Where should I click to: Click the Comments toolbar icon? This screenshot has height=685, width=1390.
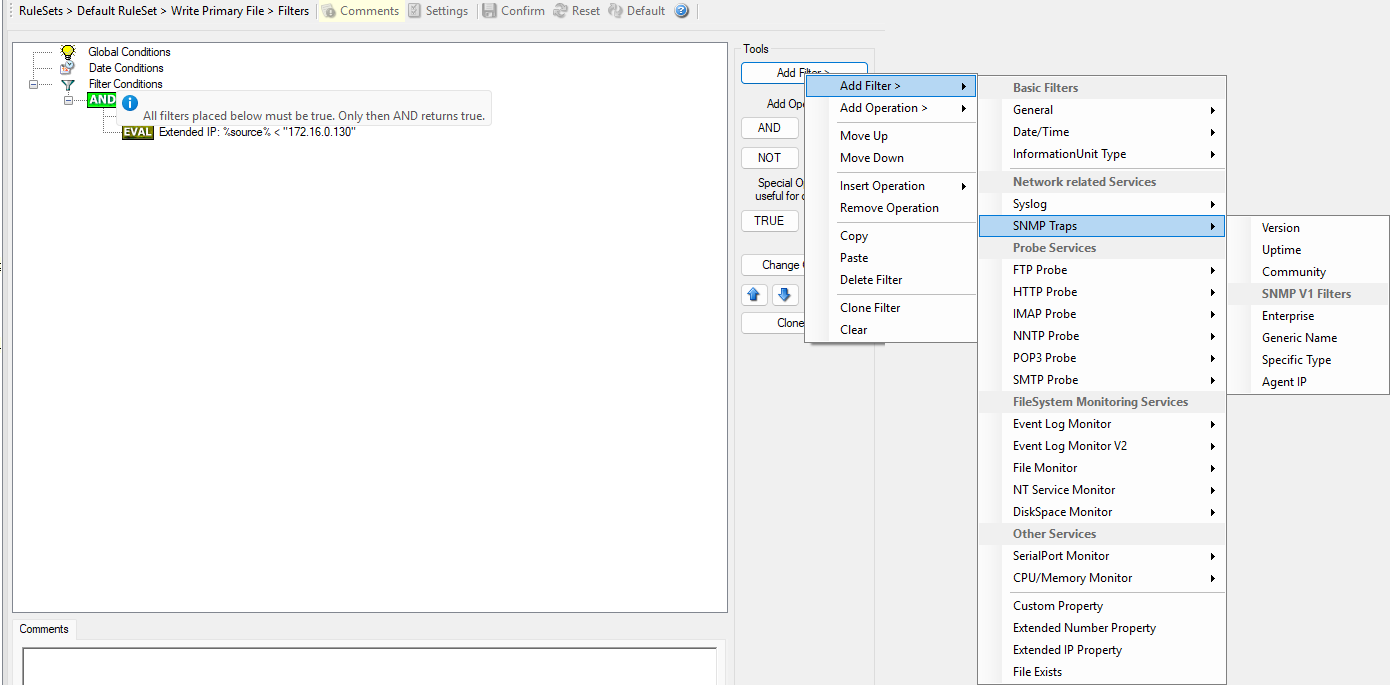(x=329, y=11)
